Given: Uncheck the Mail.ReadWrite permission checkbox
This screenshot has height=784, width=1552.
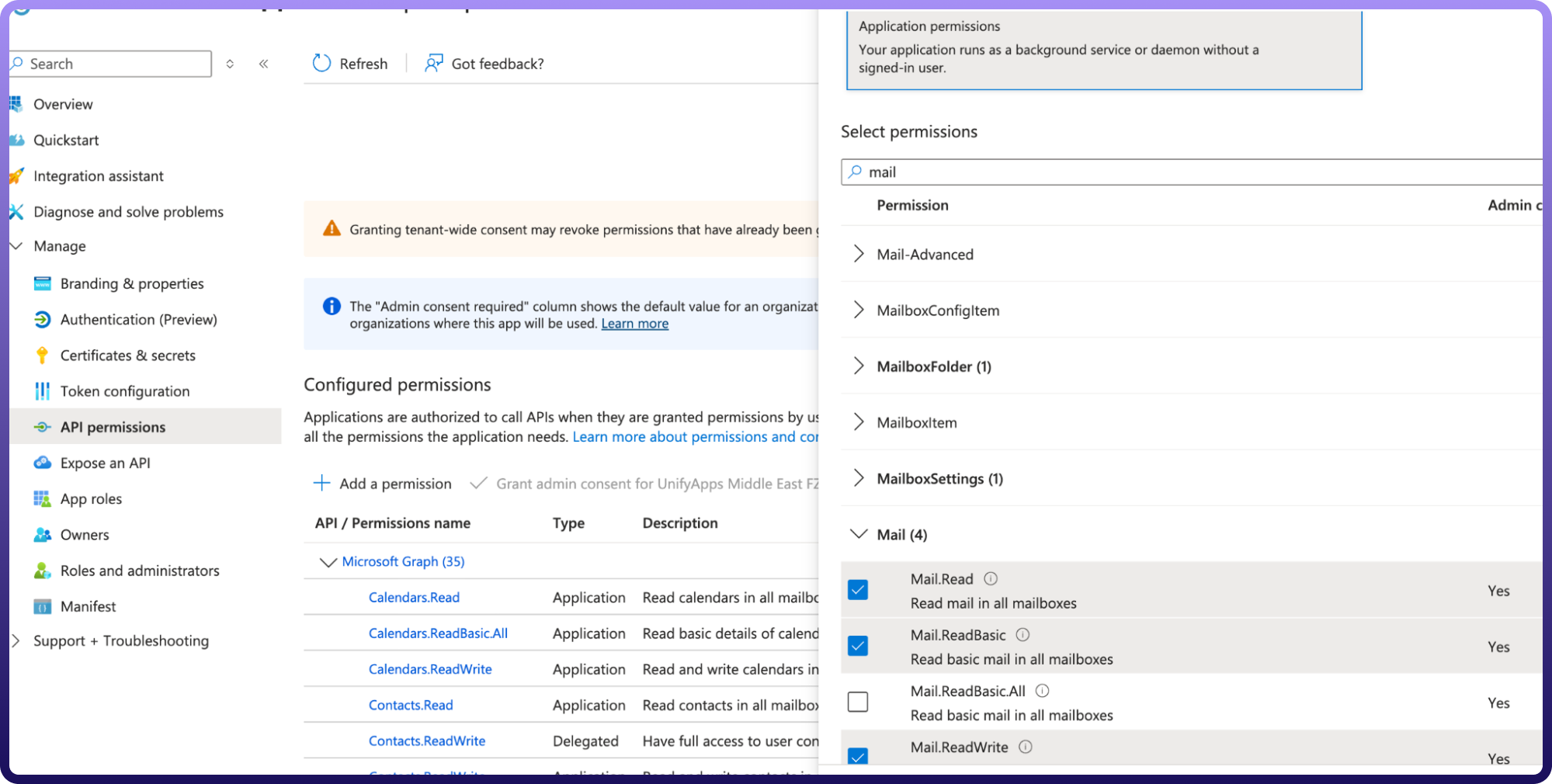Looking at the screenshot, I should [858, 755].
